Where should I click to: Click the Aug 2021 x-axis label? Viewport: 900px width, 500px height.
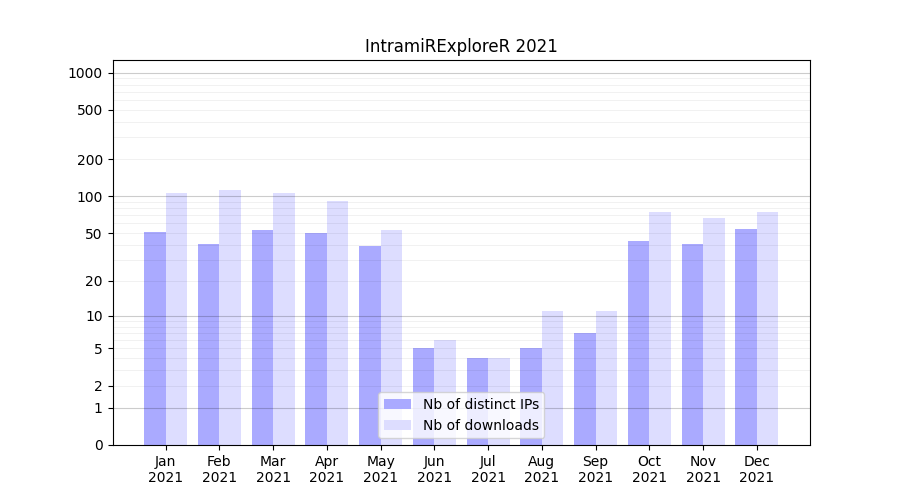tap(542, 469)
